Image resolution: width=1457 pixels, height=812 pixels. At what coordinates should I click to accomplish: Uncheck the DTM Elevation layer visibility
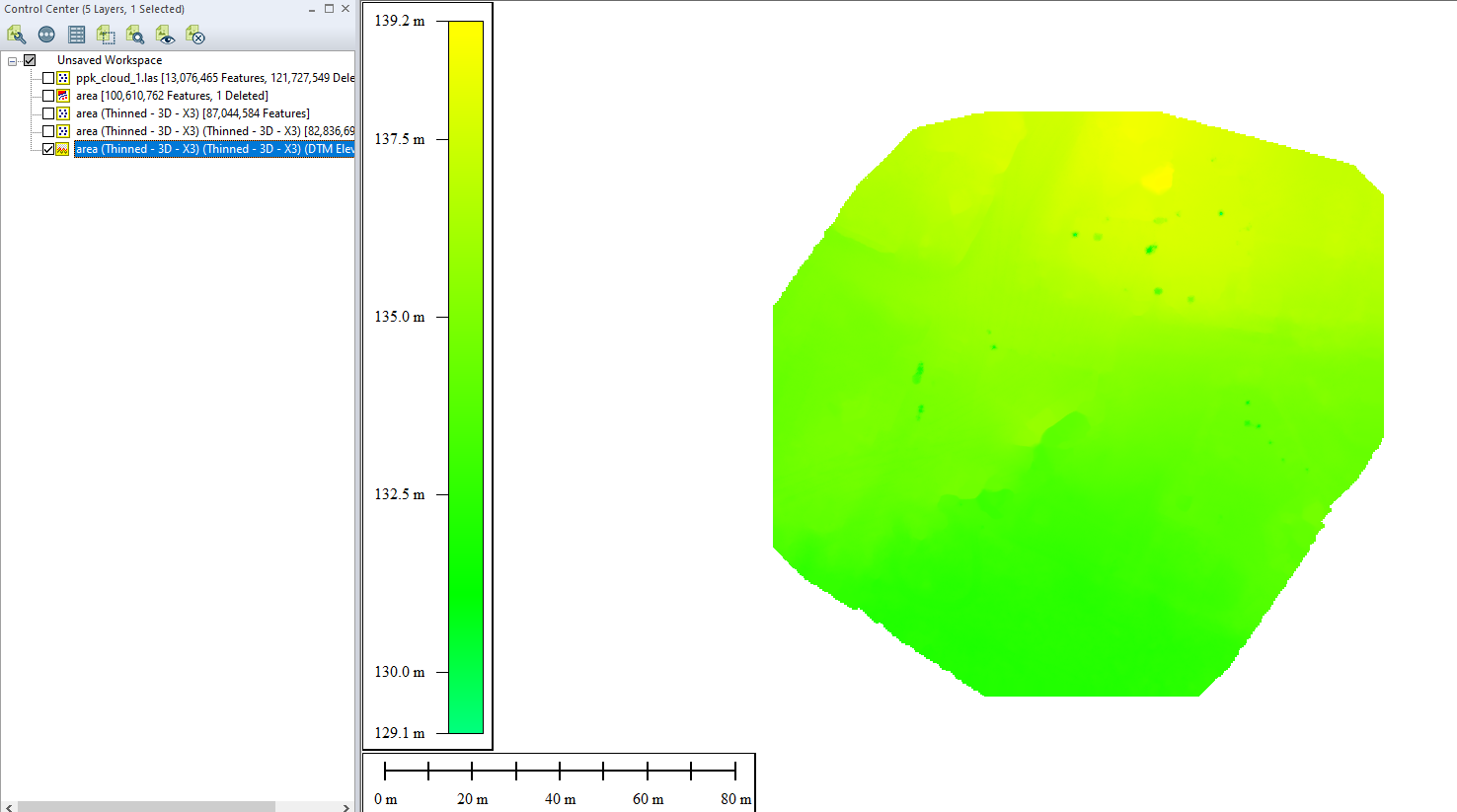[x=47, y=148]
